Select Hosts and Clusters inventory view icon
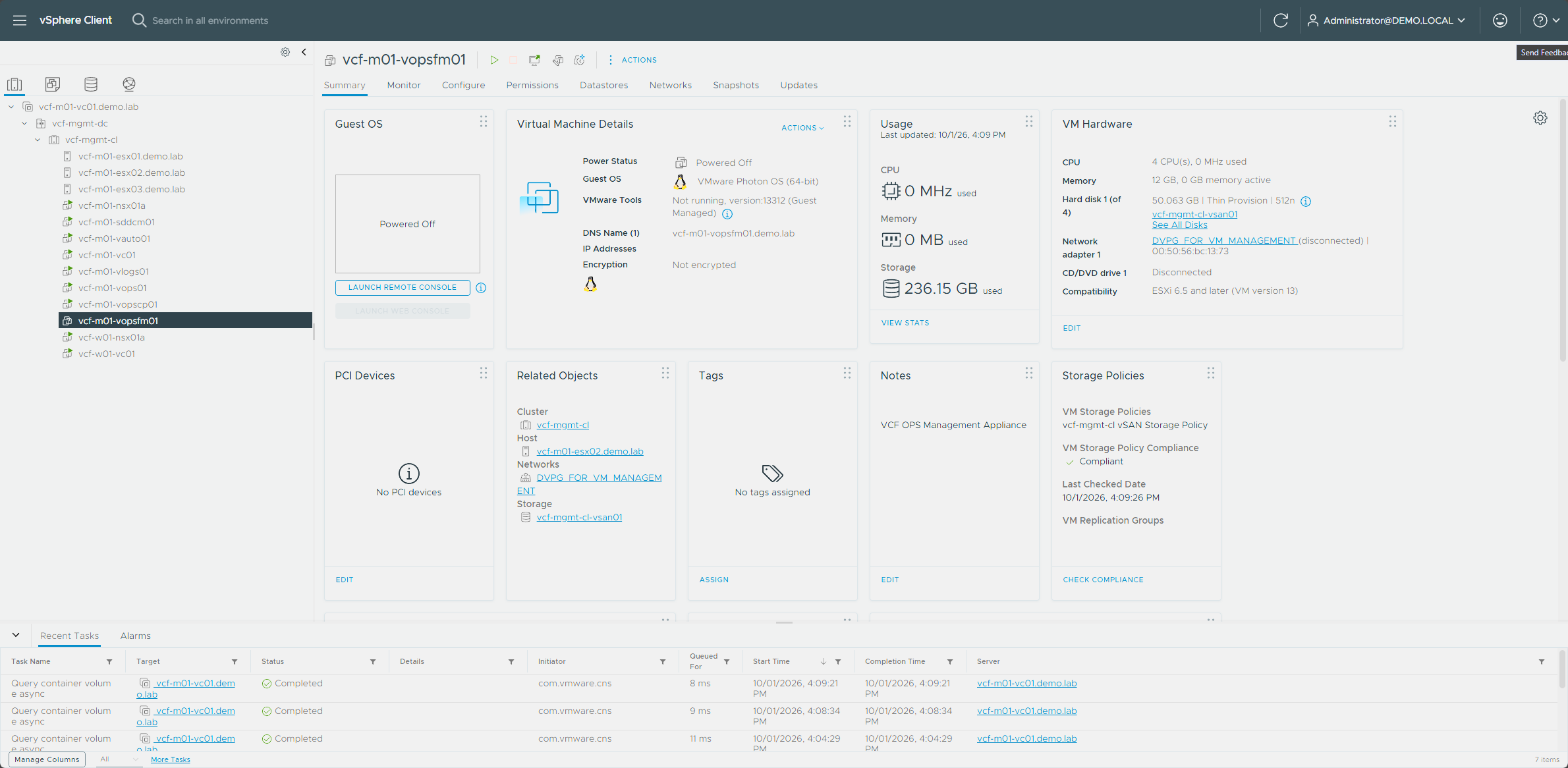Screen dimensions: 1568x768 point(14,84)
